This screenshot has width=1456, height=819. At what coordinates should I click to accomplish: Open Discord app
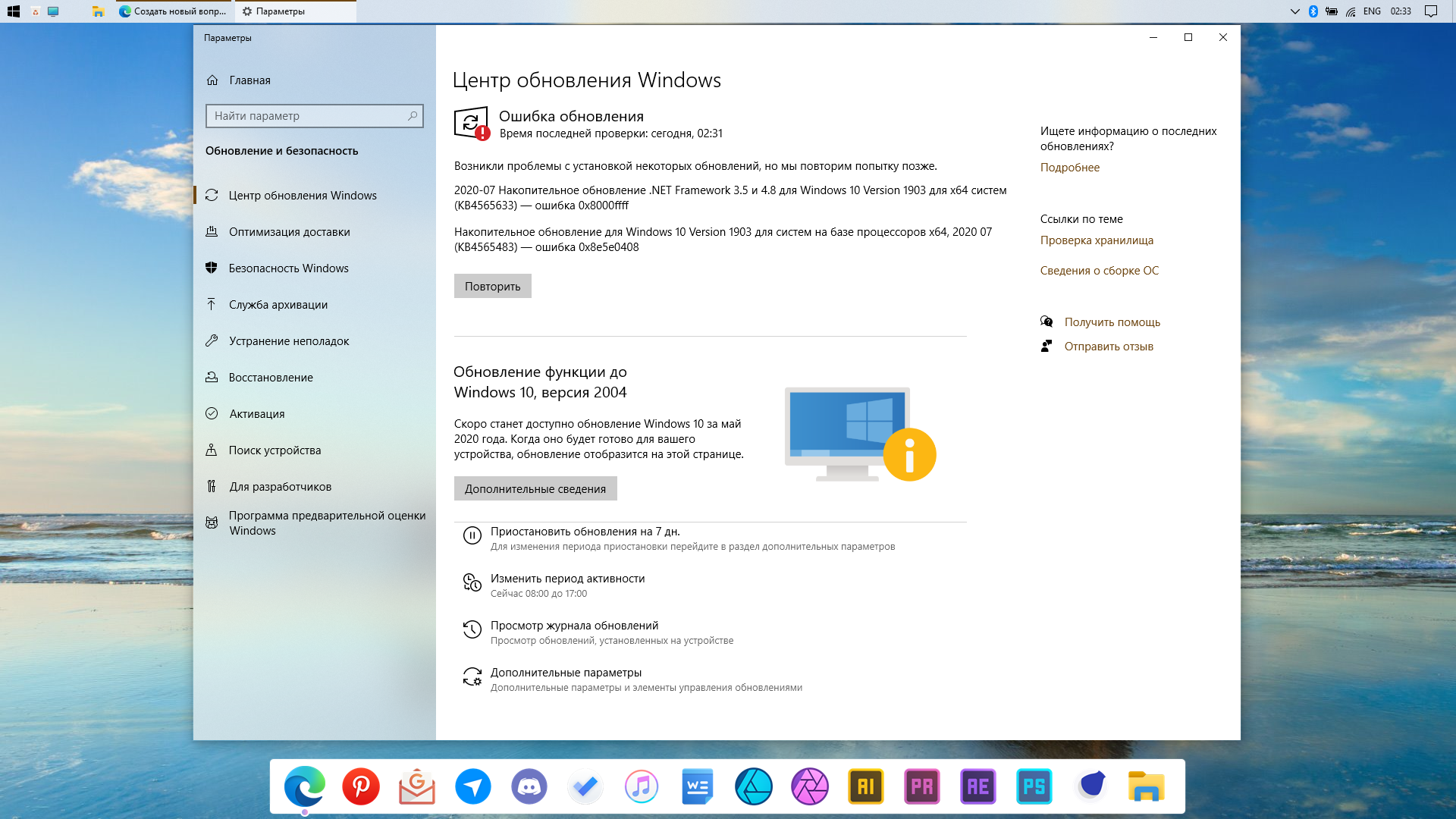[x=529, y=786]
